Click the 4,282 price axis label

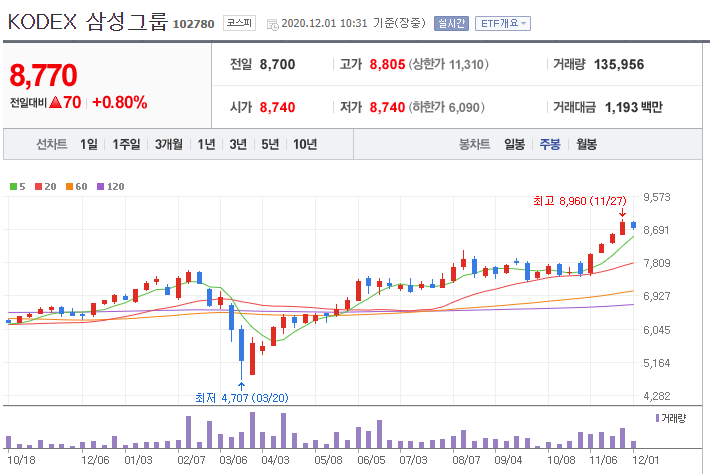[657, 396]
